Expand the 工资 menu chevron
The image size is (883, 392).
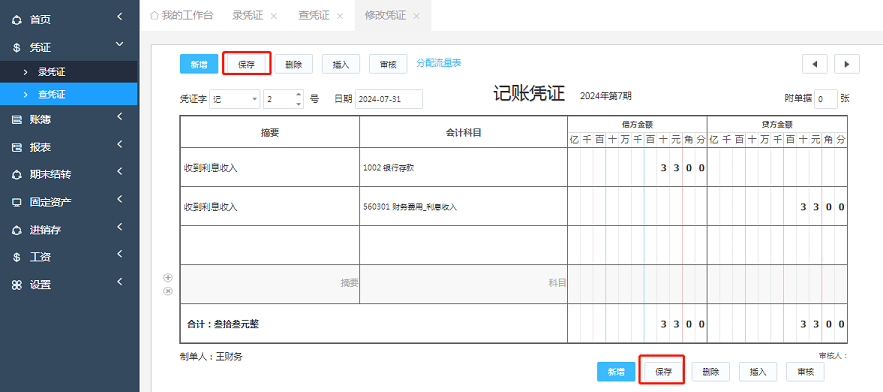pos(120,255)
